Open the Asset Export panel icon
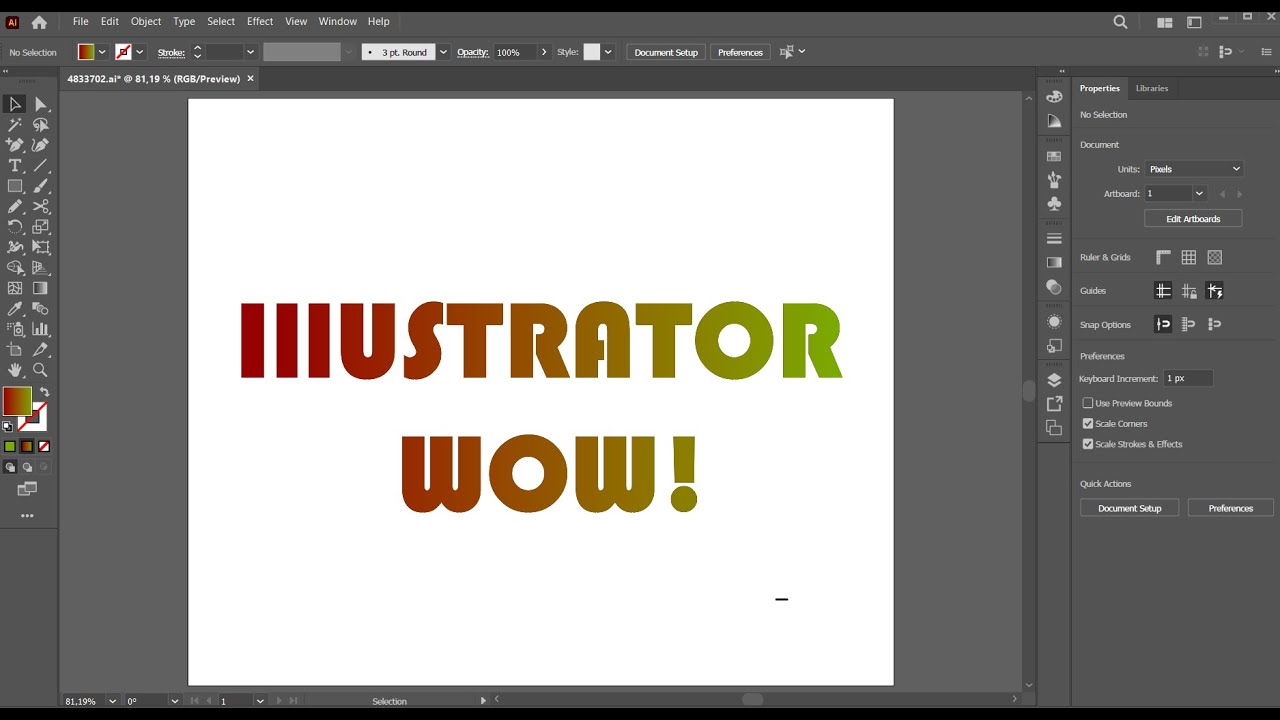This screenshot has height=720, width=1280. [1054, 404]
